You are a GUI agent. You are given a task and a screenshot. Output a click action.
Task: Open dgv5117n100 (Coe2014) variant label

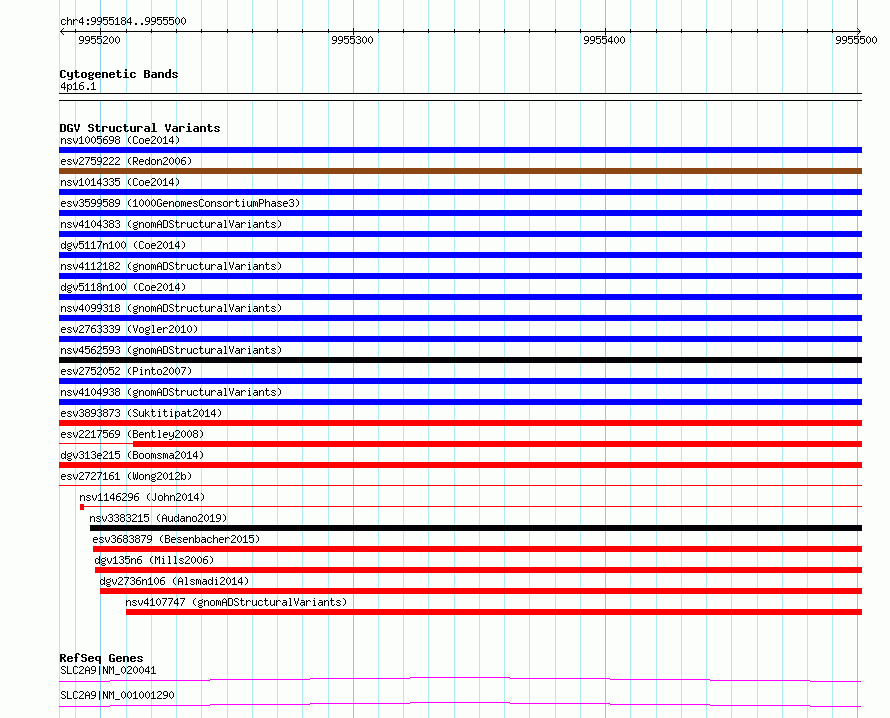tap(123, 245)
